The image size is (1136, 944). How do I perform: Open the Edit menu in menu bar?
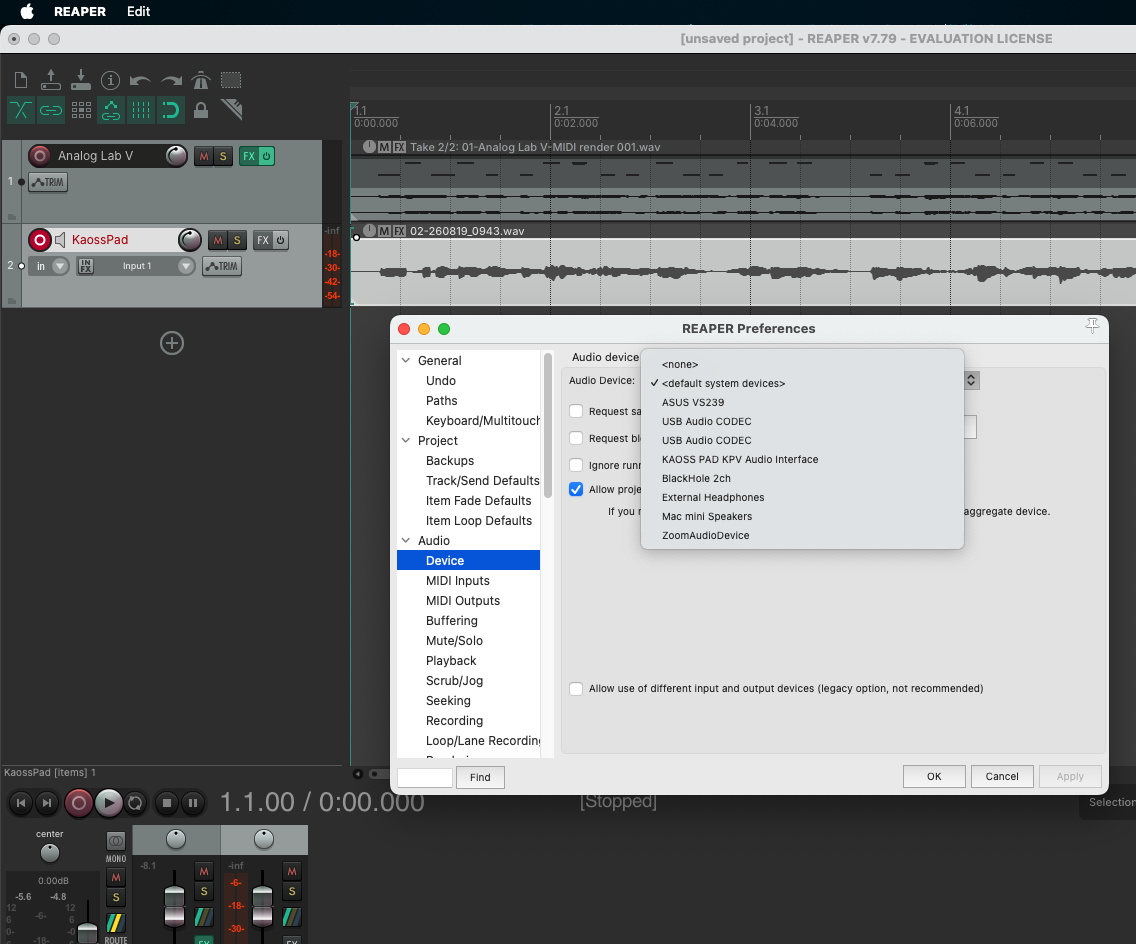pos(138,12)
